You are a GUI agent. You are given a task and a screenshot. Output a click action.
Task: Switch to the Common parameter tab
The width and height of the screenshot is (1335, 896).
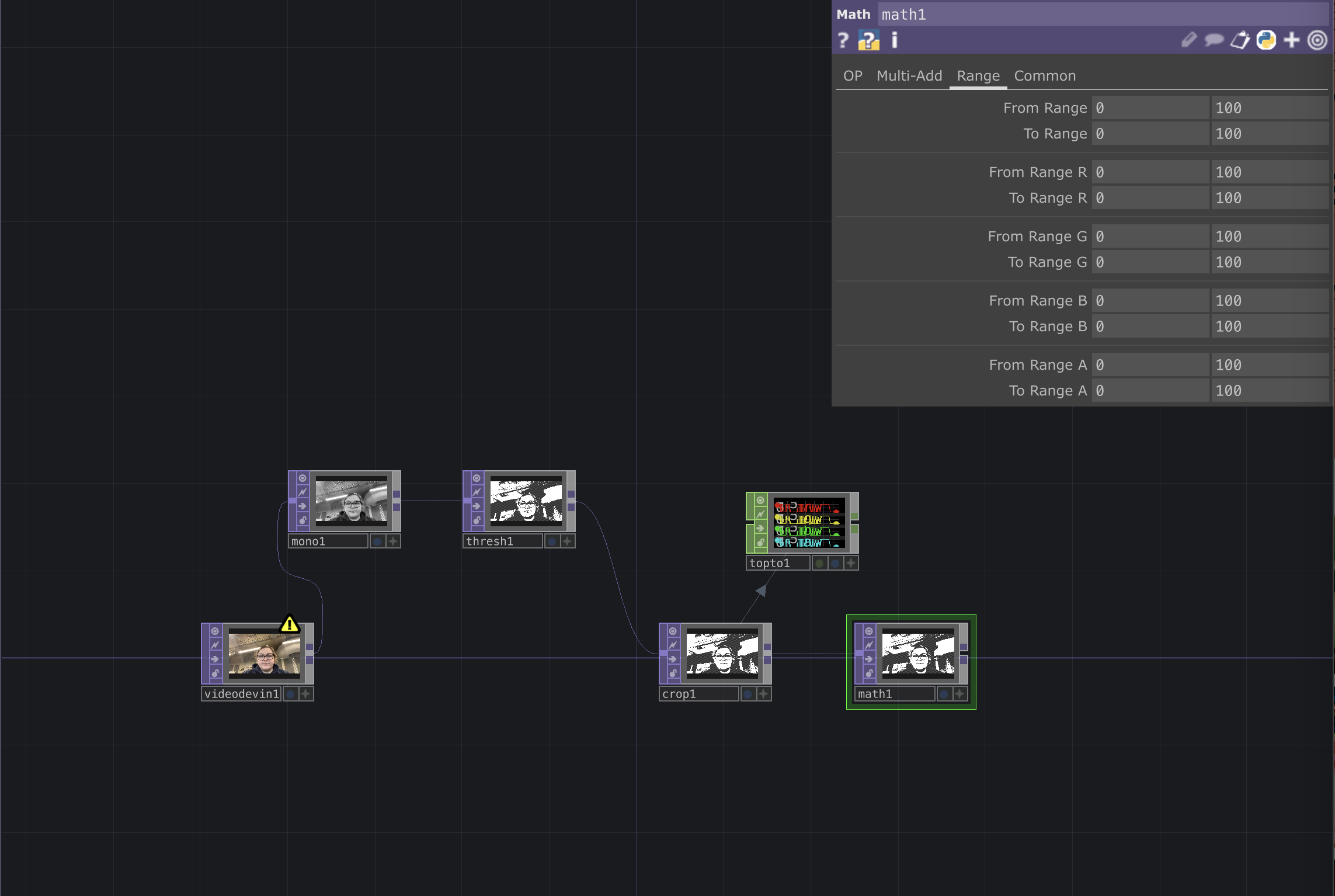coord(1045,76)
